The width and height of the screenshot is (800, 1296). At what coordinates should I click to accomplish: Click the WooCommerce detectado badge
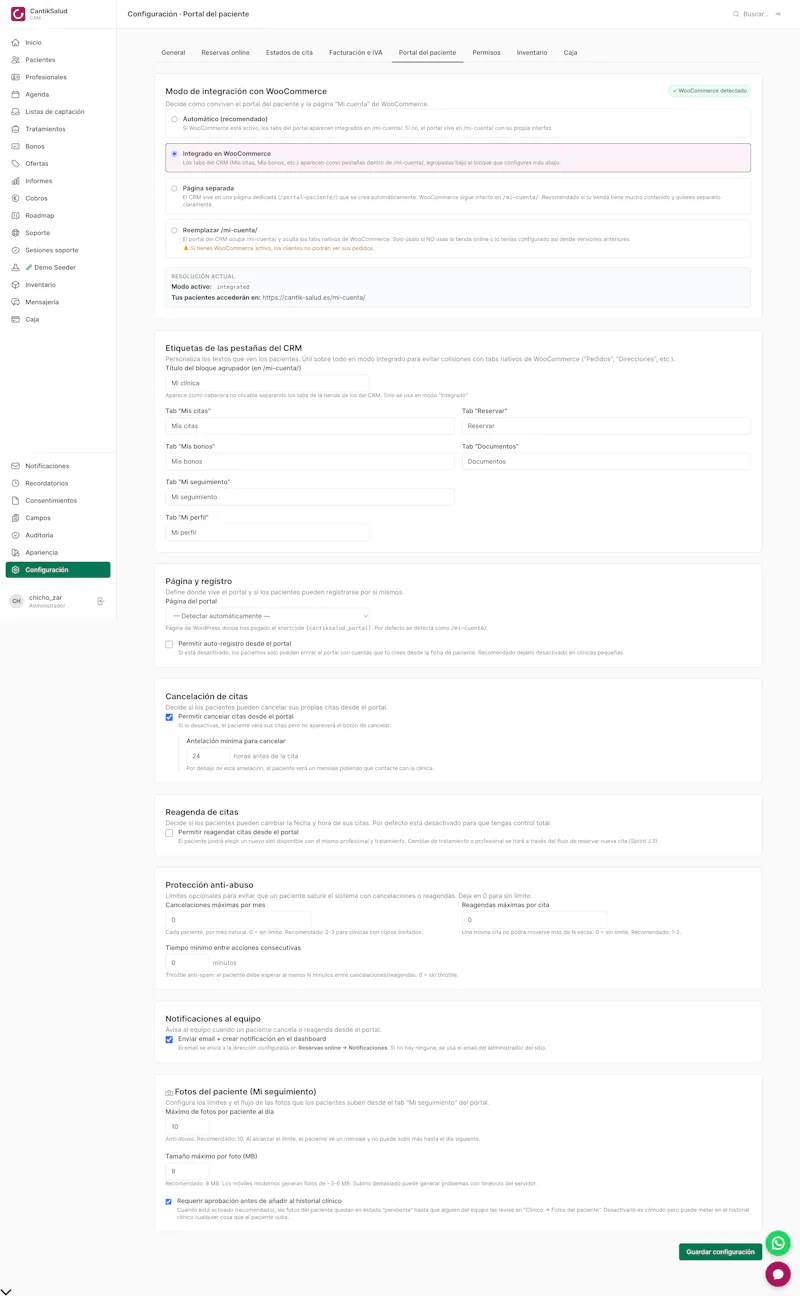click(x=709, y=91)
